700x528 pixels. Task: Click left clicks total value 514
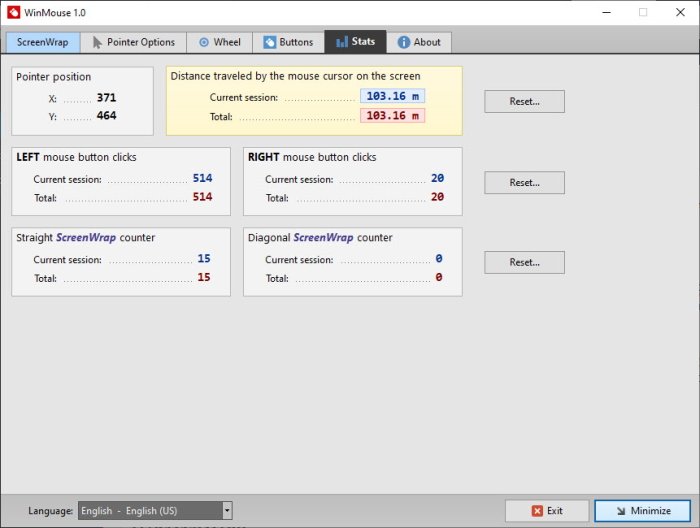(203, 197)
